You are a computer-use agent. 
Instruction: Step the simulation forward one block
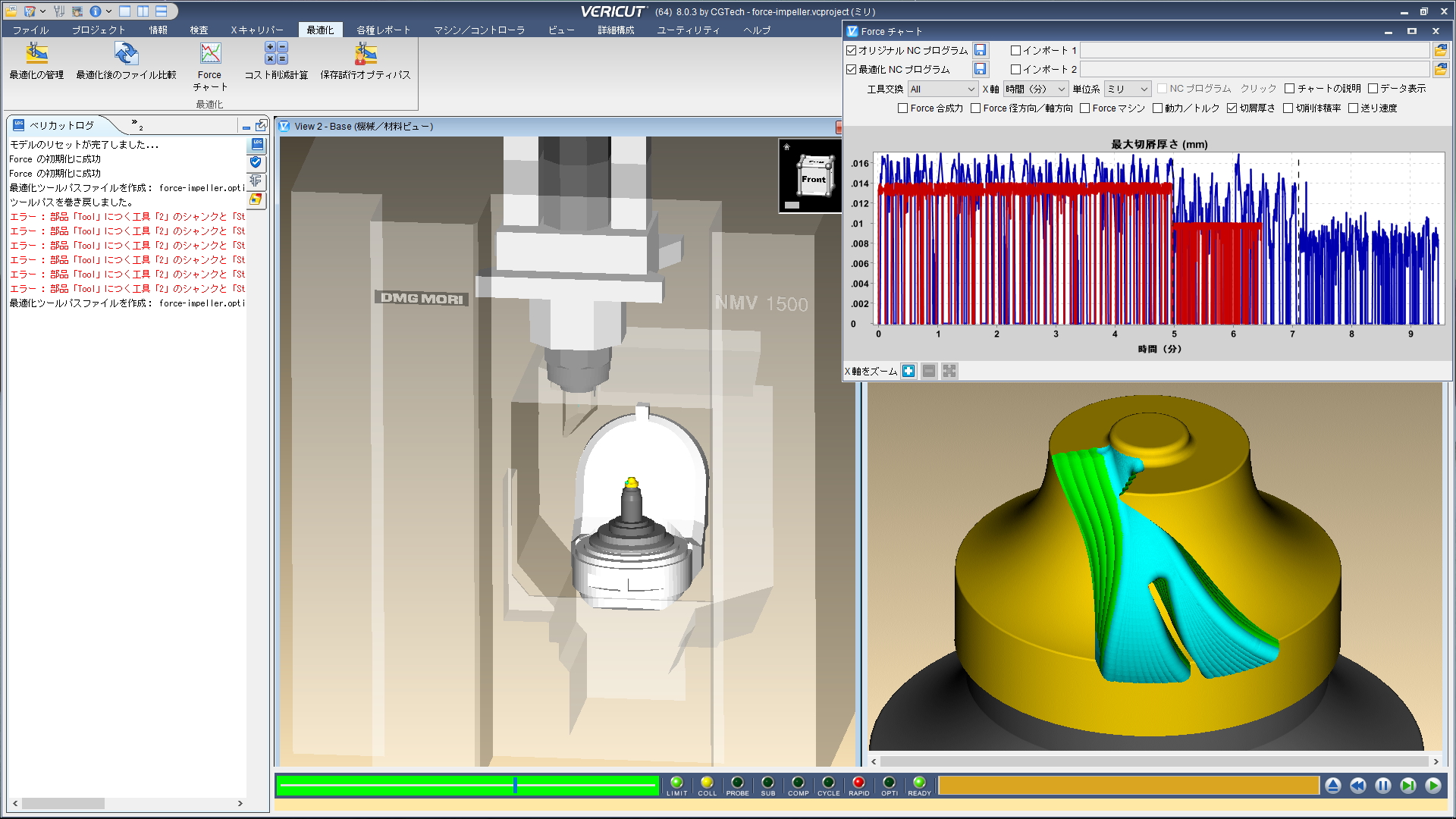click(1408, 786)
